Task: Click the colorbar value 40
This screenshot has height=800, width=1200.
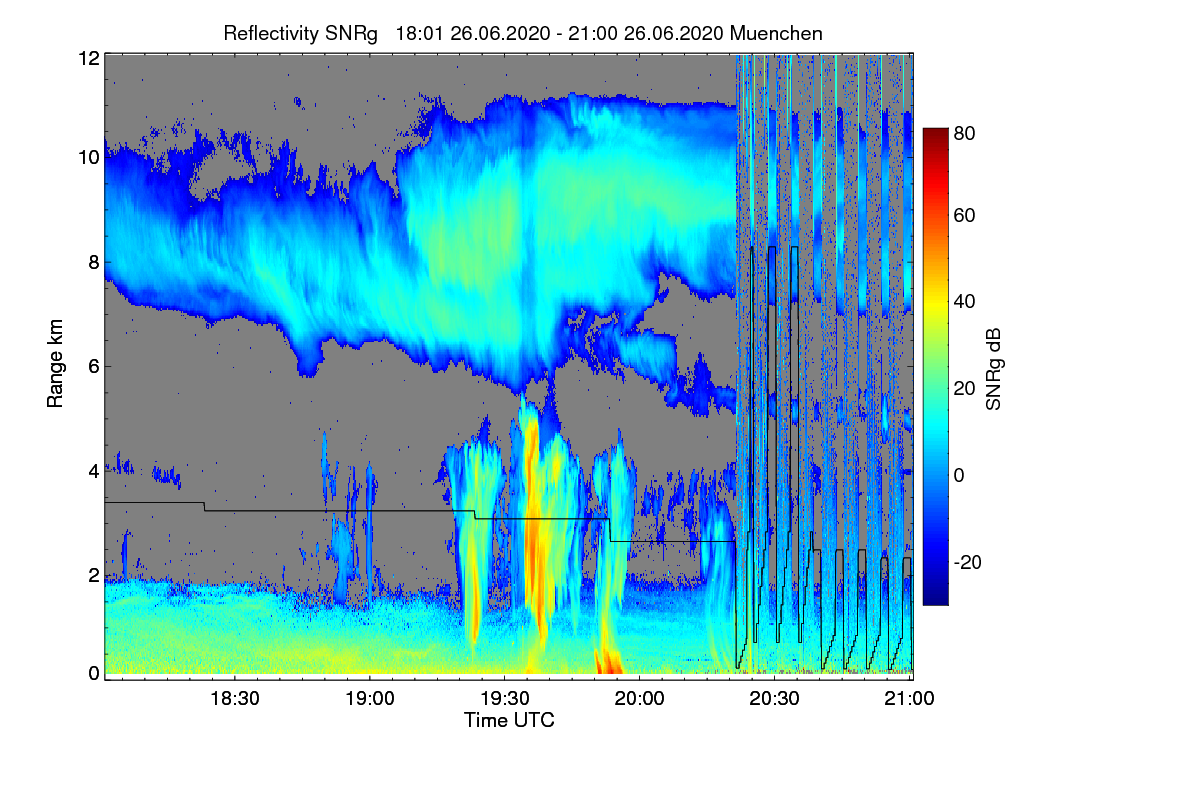Action: point(965,301)
